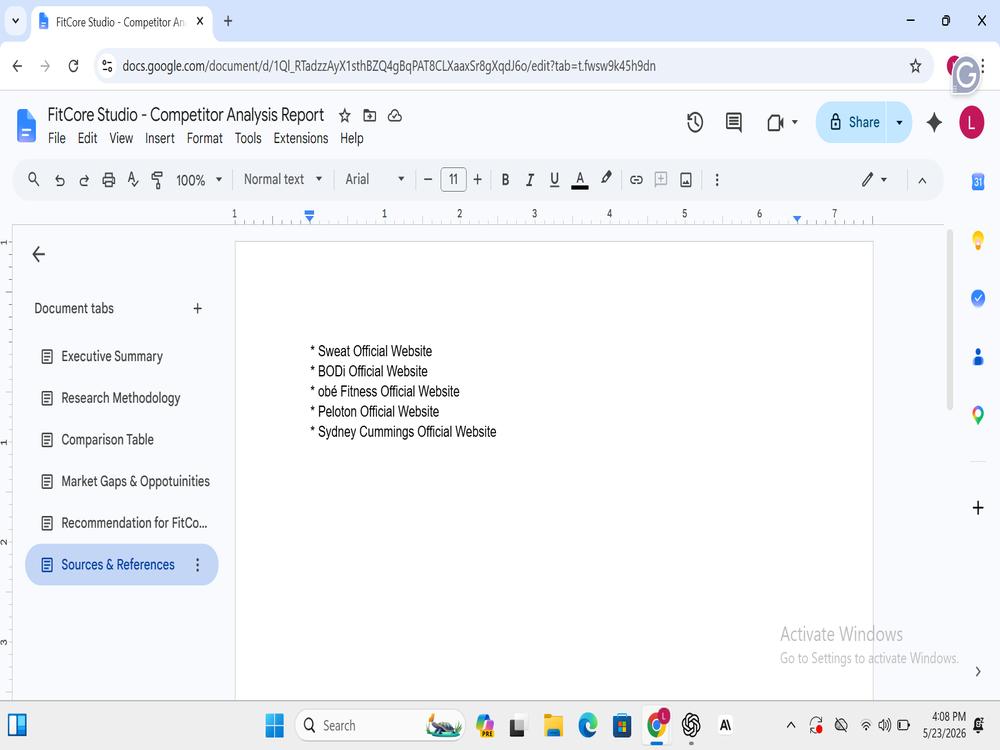Choose the text color
Image resolution: width=1000 pixels, height=750 pixels.
(580, 180)
